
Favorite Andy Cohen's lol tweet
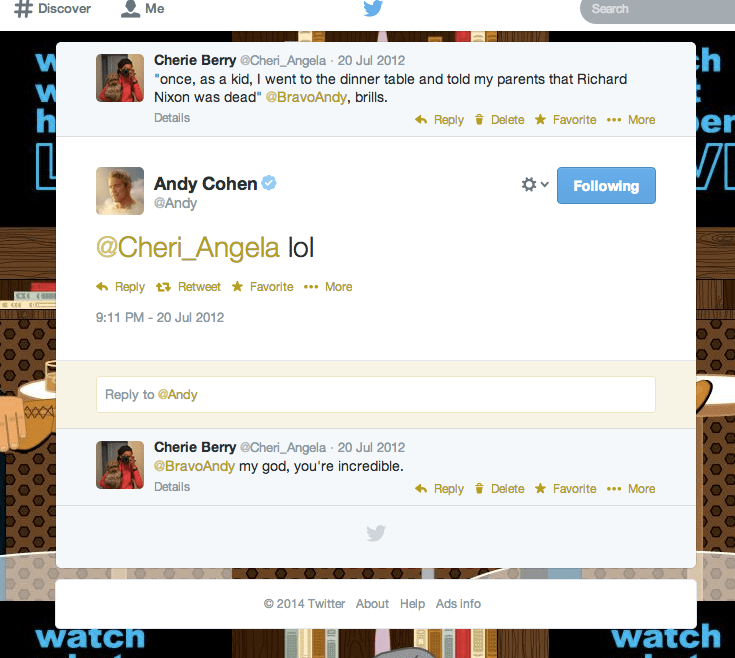[x=262, y=287]
